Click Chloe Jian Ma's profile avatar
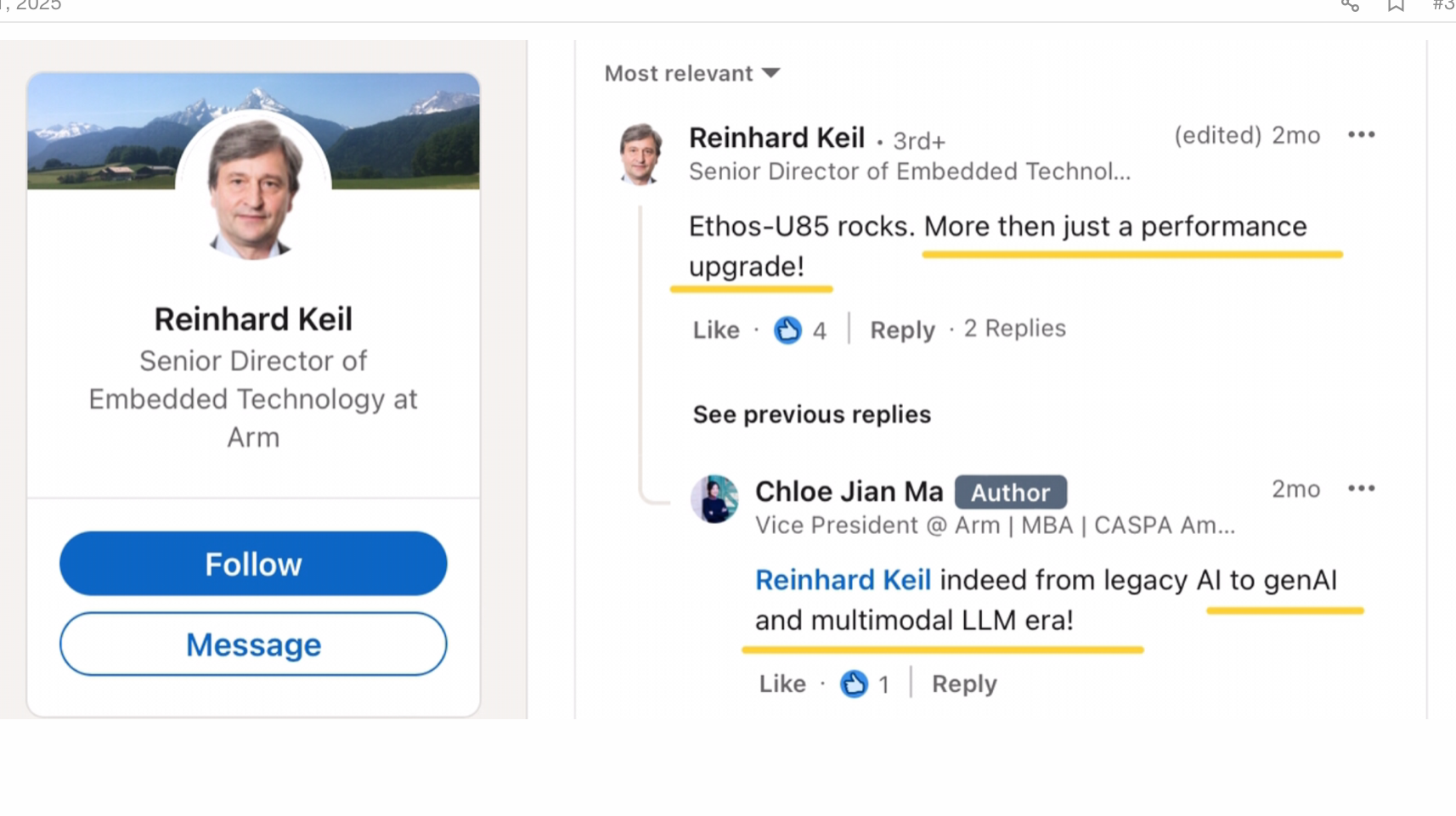Image resolution: width=1456 pixels, height=816 pixels. [714, 499]
